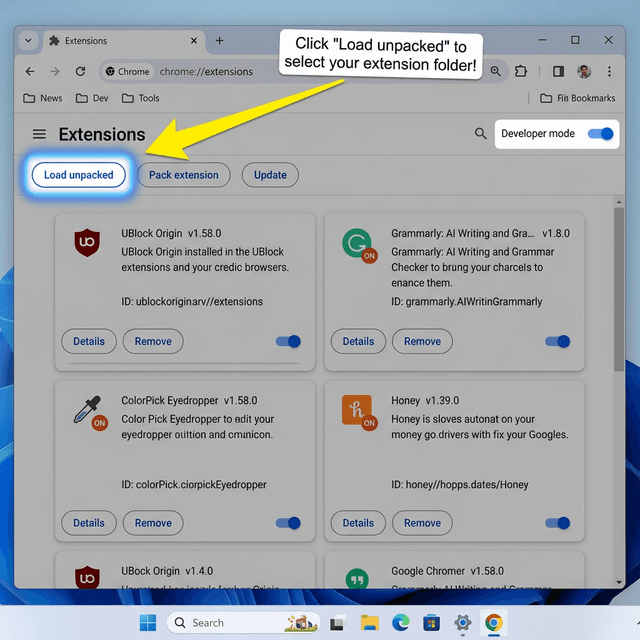
Task: Open Details for ColorPick Eyedropper
Action: [89, 523]
